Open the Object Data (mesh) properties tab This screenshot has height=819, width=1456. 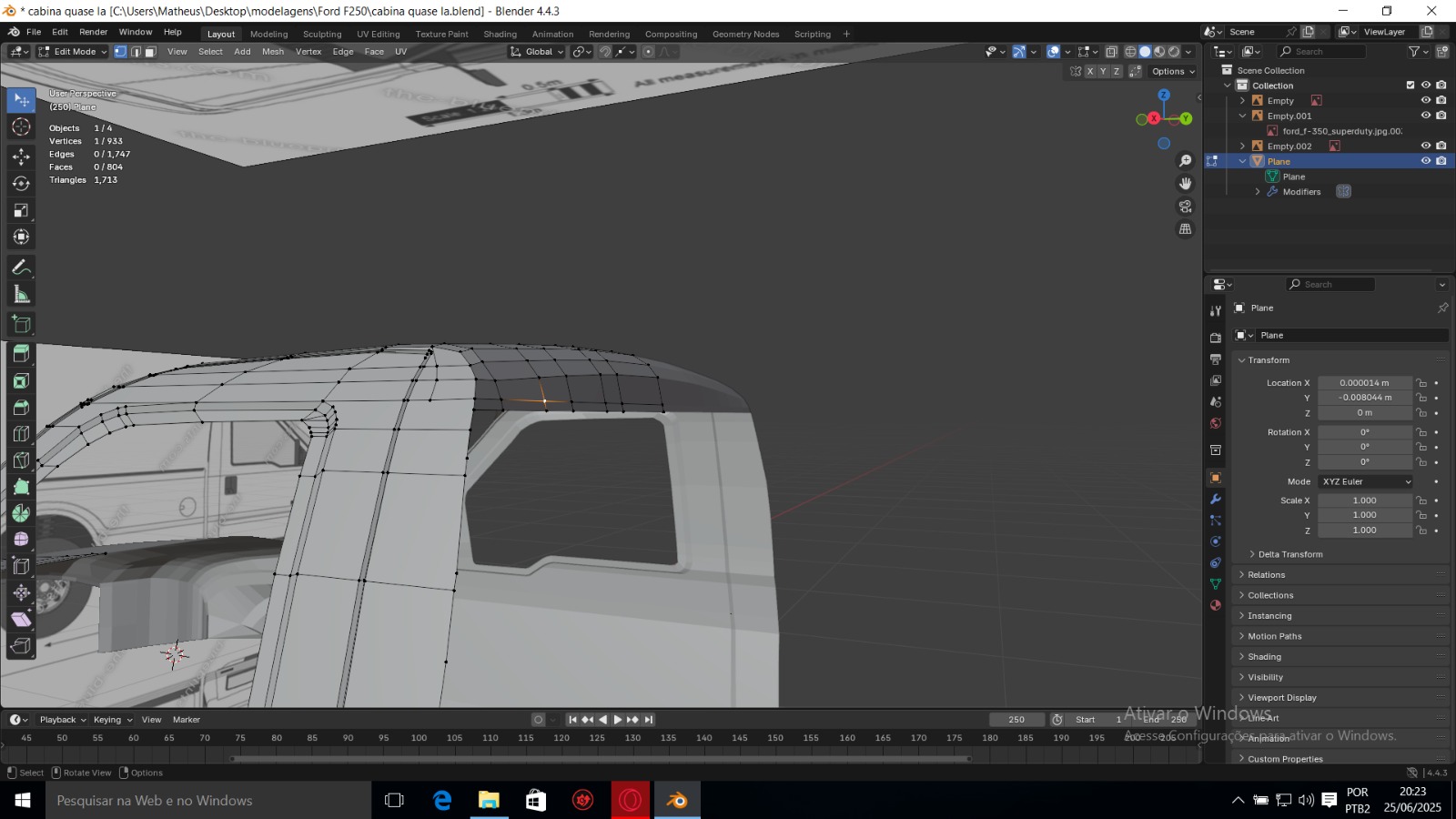click(1215, 584)
